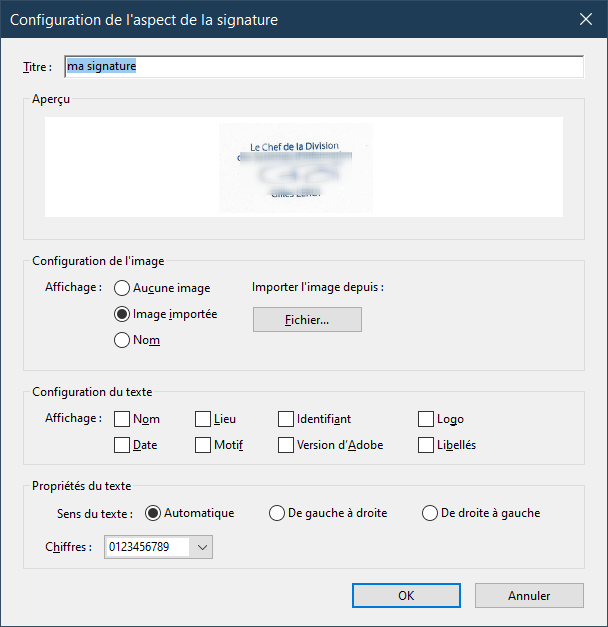Check the Lieu checkbox

pyautogui.click(x=203, y=419)
